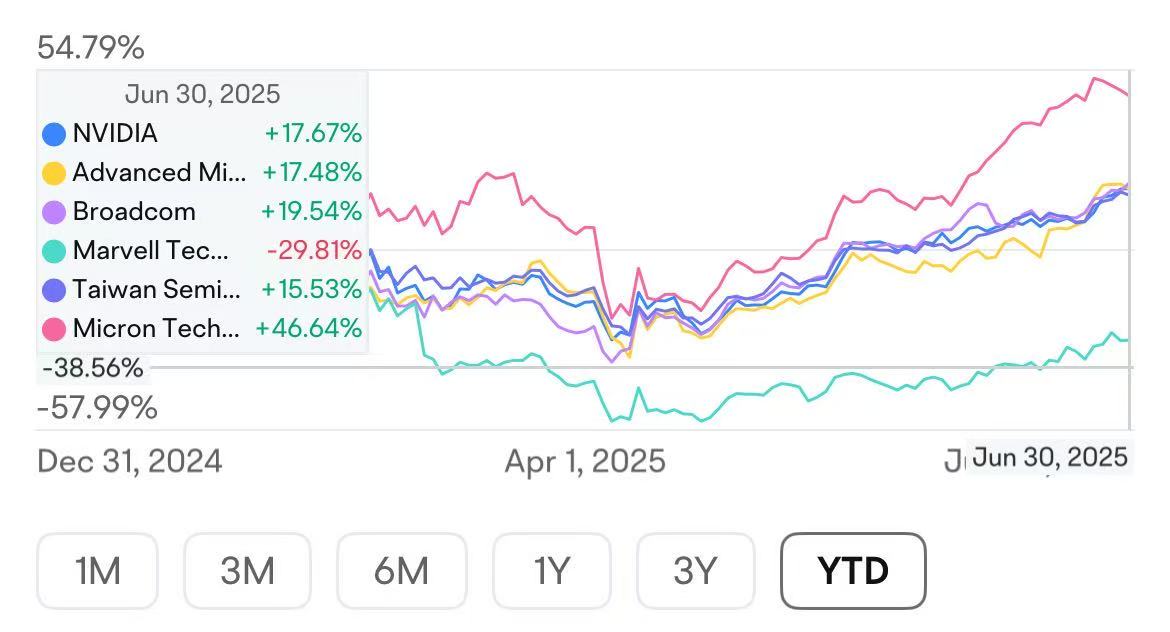Click NVIDIA blue legend dot
Screen dimensions: 1170x632
(x=54, y=134)
